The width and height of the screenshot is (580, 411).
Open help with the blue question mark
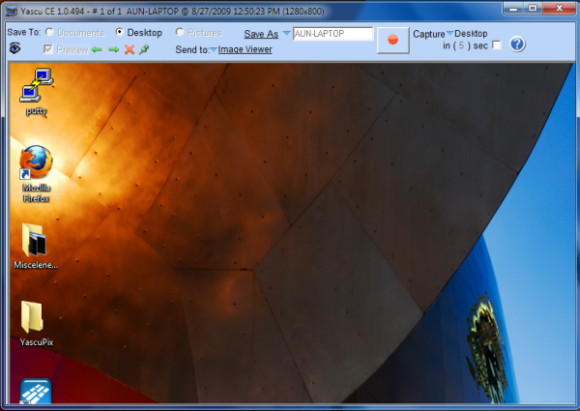[517, 44]
